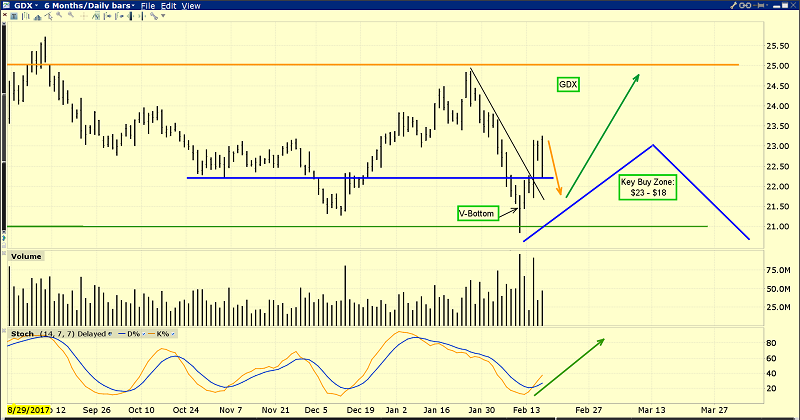This screenshot has width=800, height=420.
Task: Click the first magnifier zoom icon
Action: (59, 15)
